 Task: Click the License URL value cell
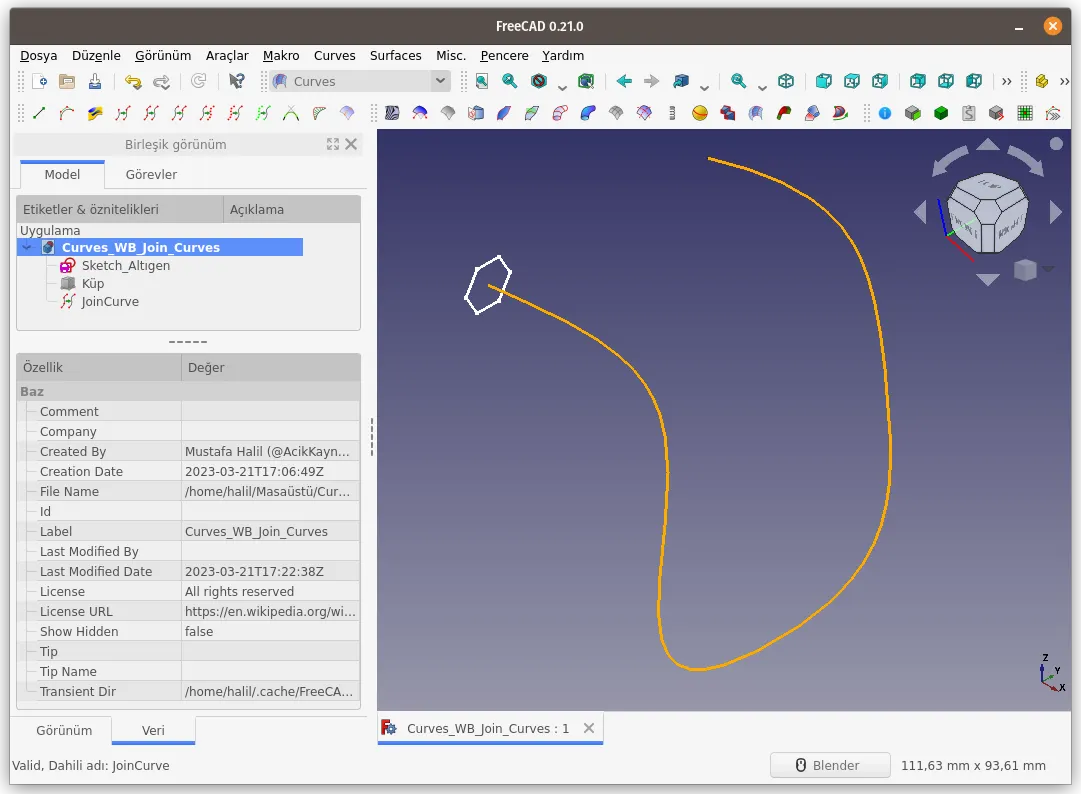270,612
